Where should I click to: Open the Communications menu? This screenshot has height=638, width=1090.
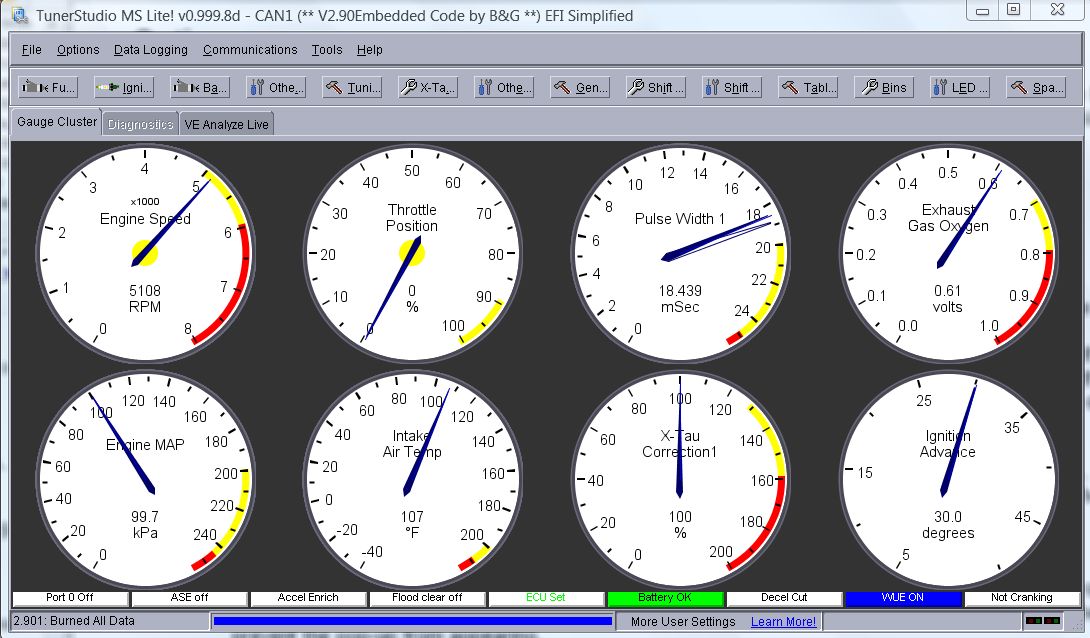point(250,49)
